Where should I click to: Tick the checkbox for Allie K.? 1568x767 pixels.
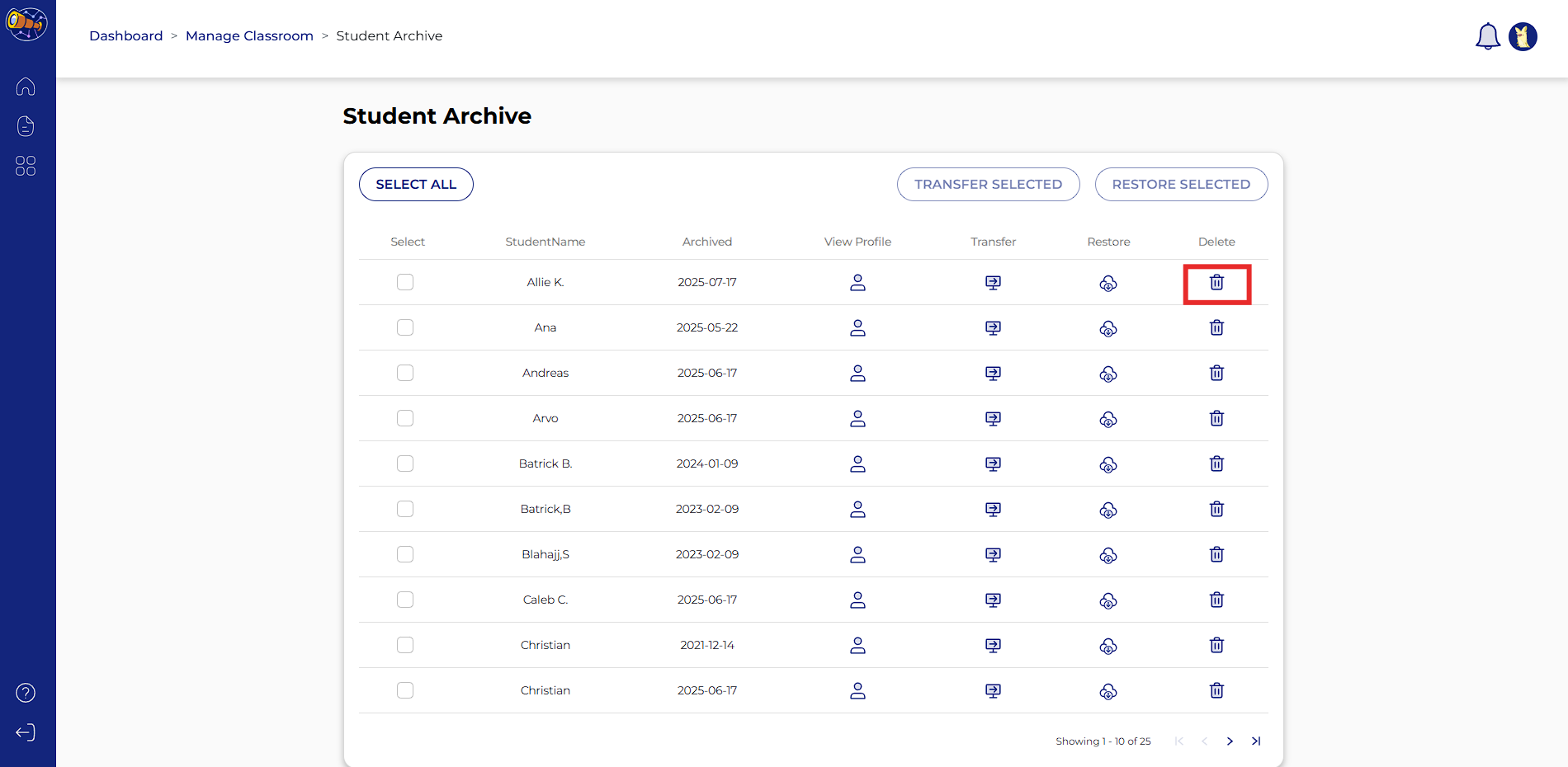(x=405, y=282)
